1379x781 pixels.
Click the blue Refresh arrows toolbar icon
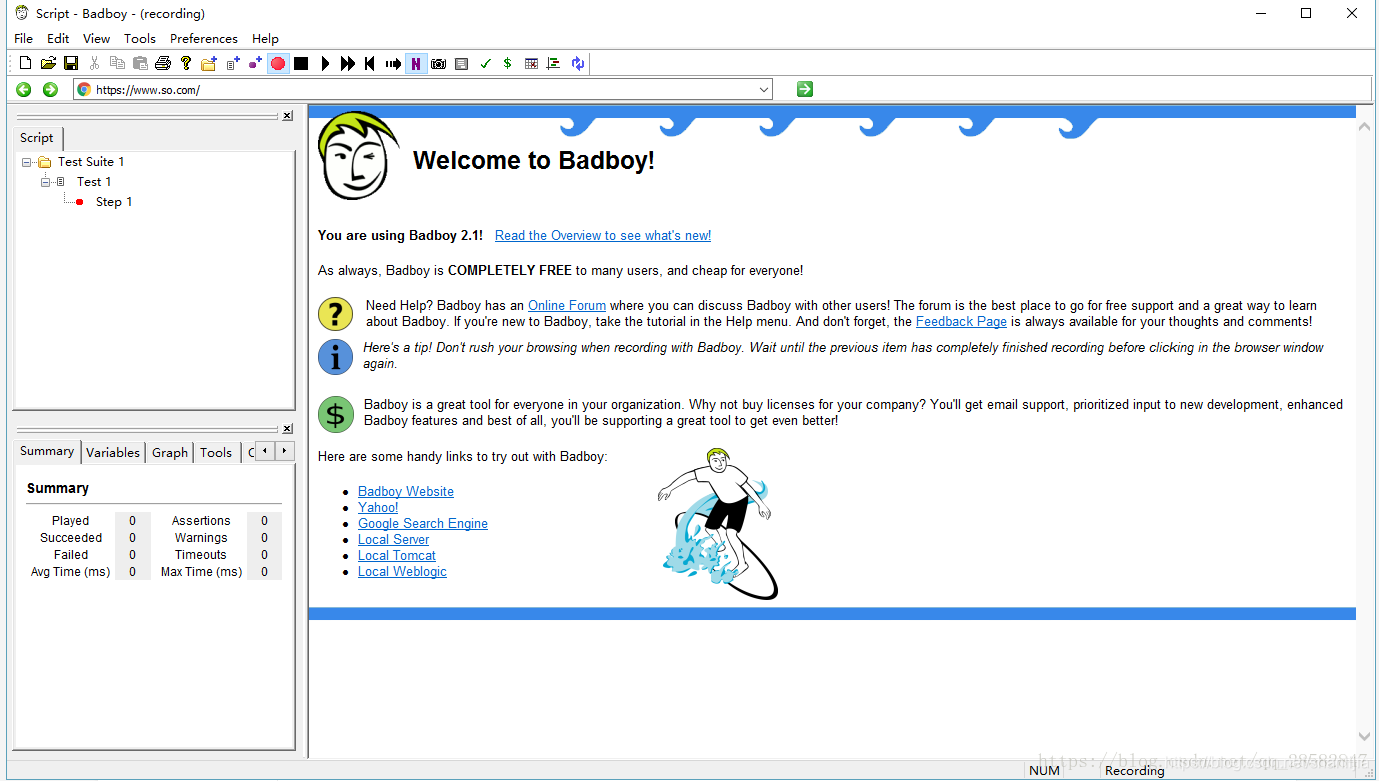point(577,63)
